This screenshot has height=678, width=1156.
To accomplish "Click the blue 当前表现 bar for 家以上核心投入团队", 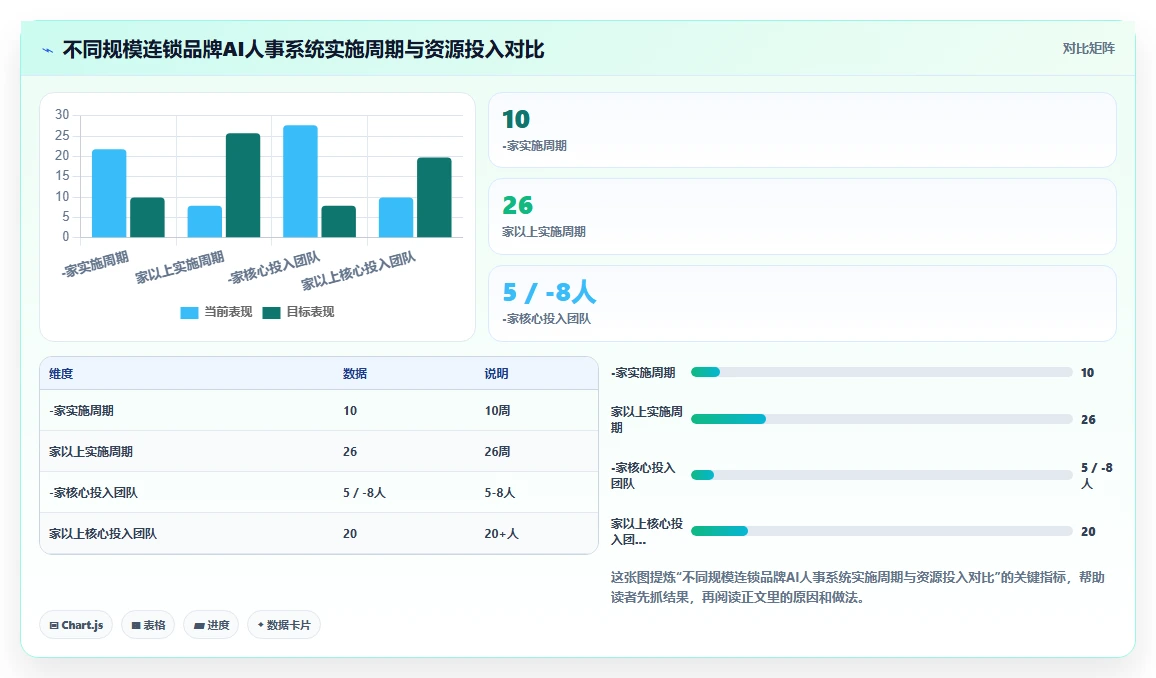I will tap(396, 217).
